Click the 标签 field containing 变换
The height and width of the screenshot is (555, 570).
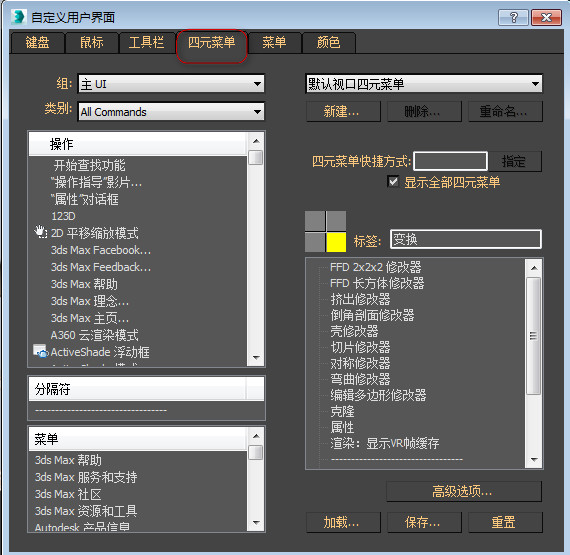pyautogui.click(x=466, y=239)
